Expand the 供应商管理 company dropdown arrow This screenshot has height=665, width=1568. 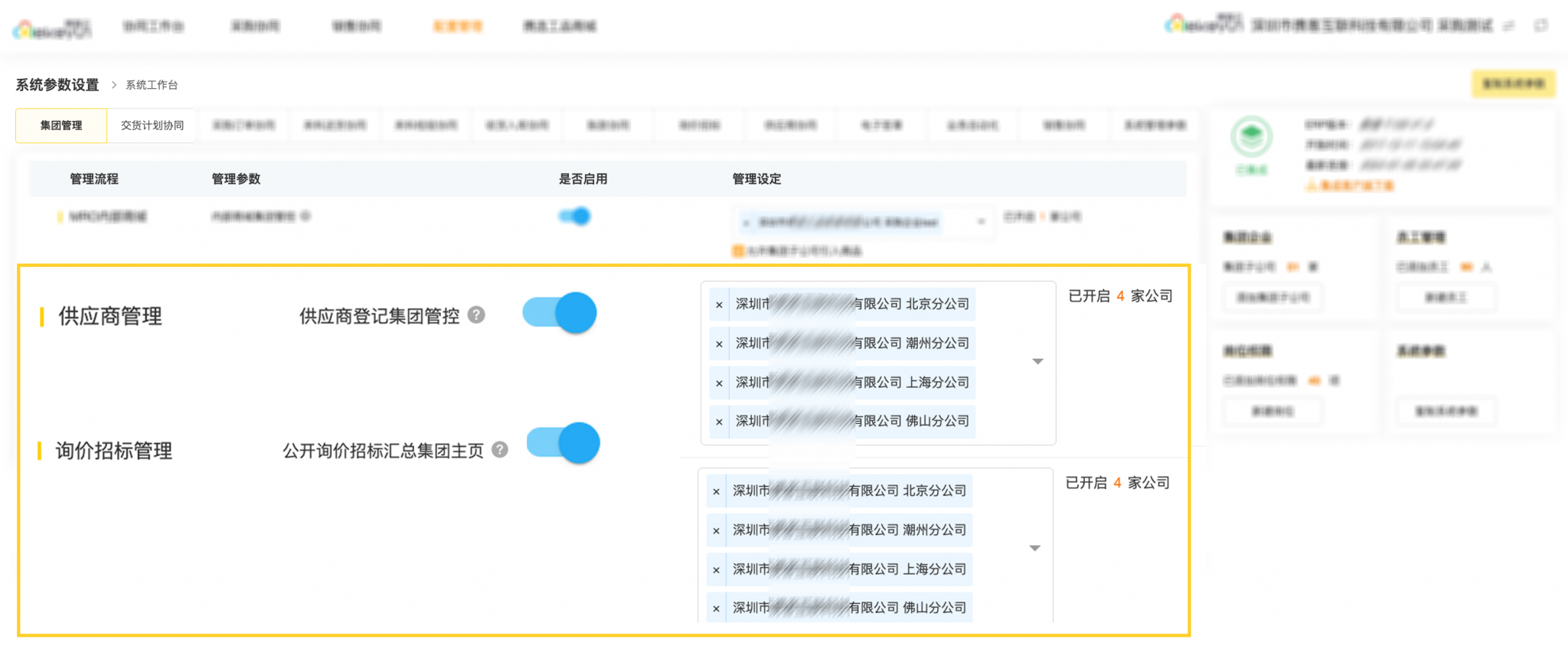pyautogui.click(x=1037, y=361)
